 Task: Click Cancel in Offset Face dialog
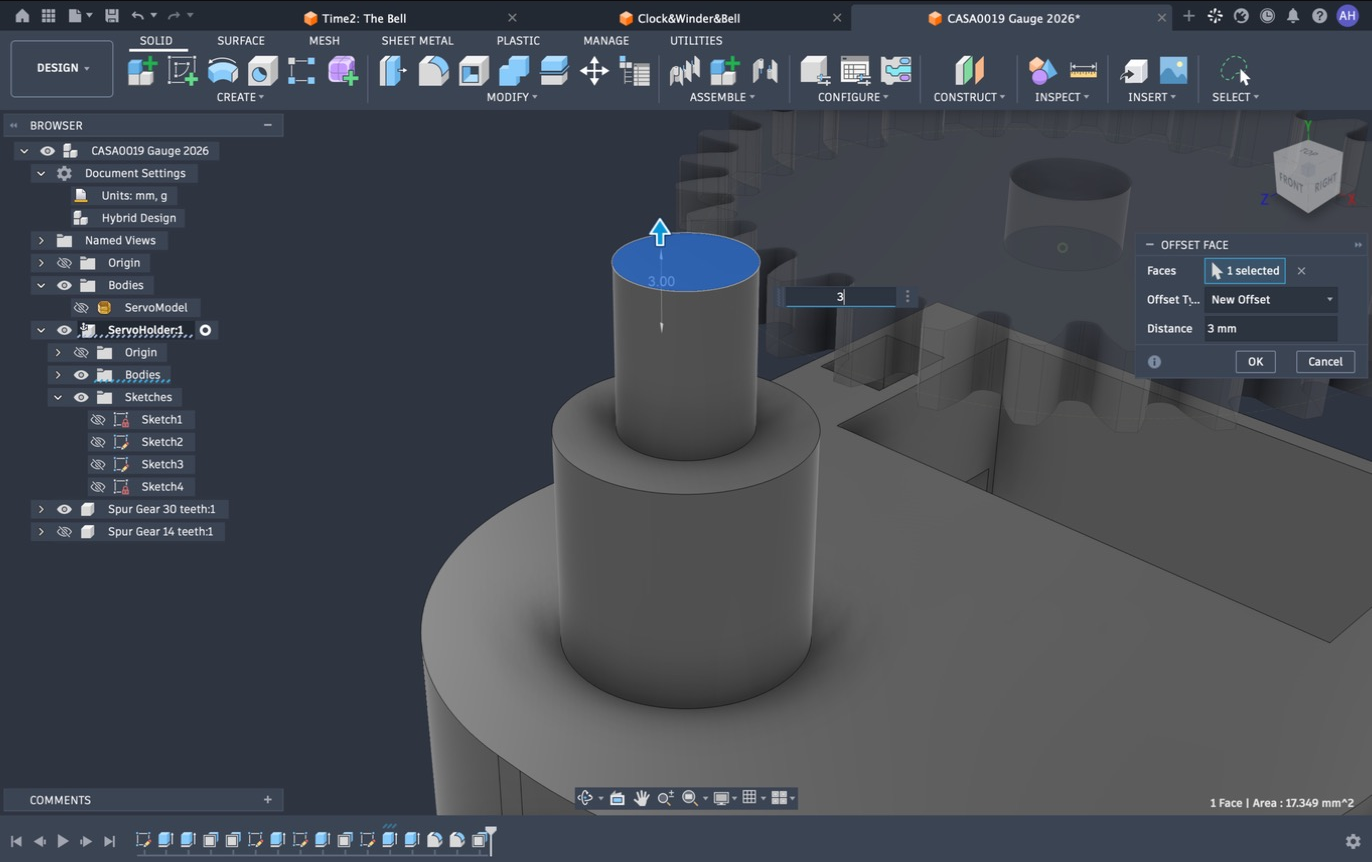pos(1325,362)
